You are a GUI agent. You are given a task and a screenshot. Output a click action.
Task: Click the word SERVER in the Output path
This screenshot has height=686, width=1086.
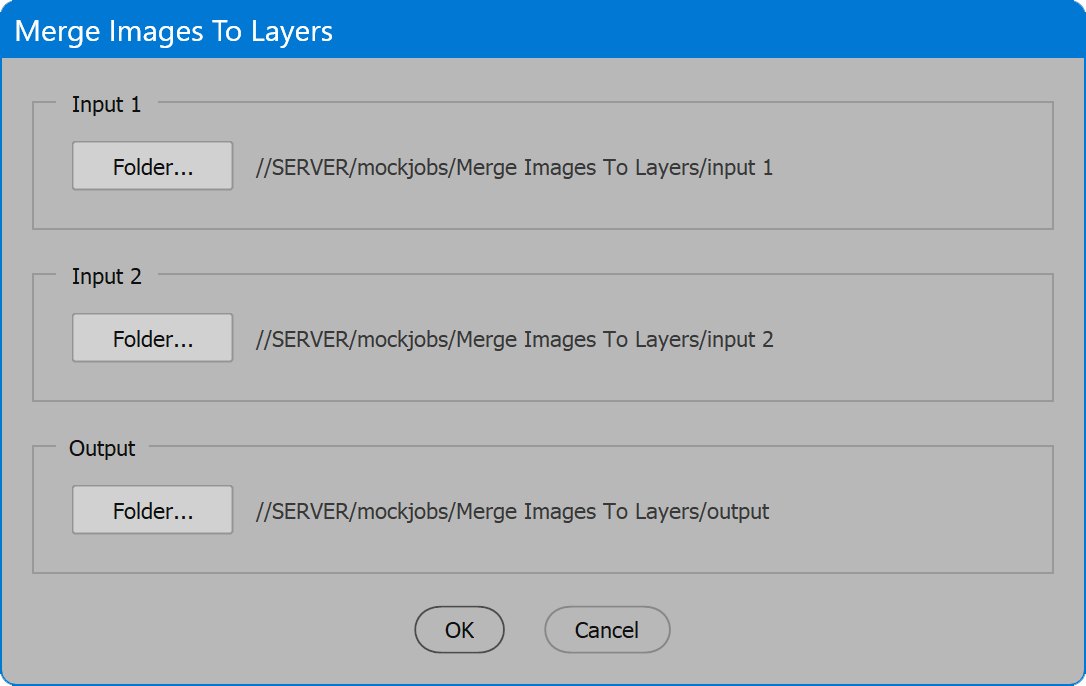pos(308,512)
